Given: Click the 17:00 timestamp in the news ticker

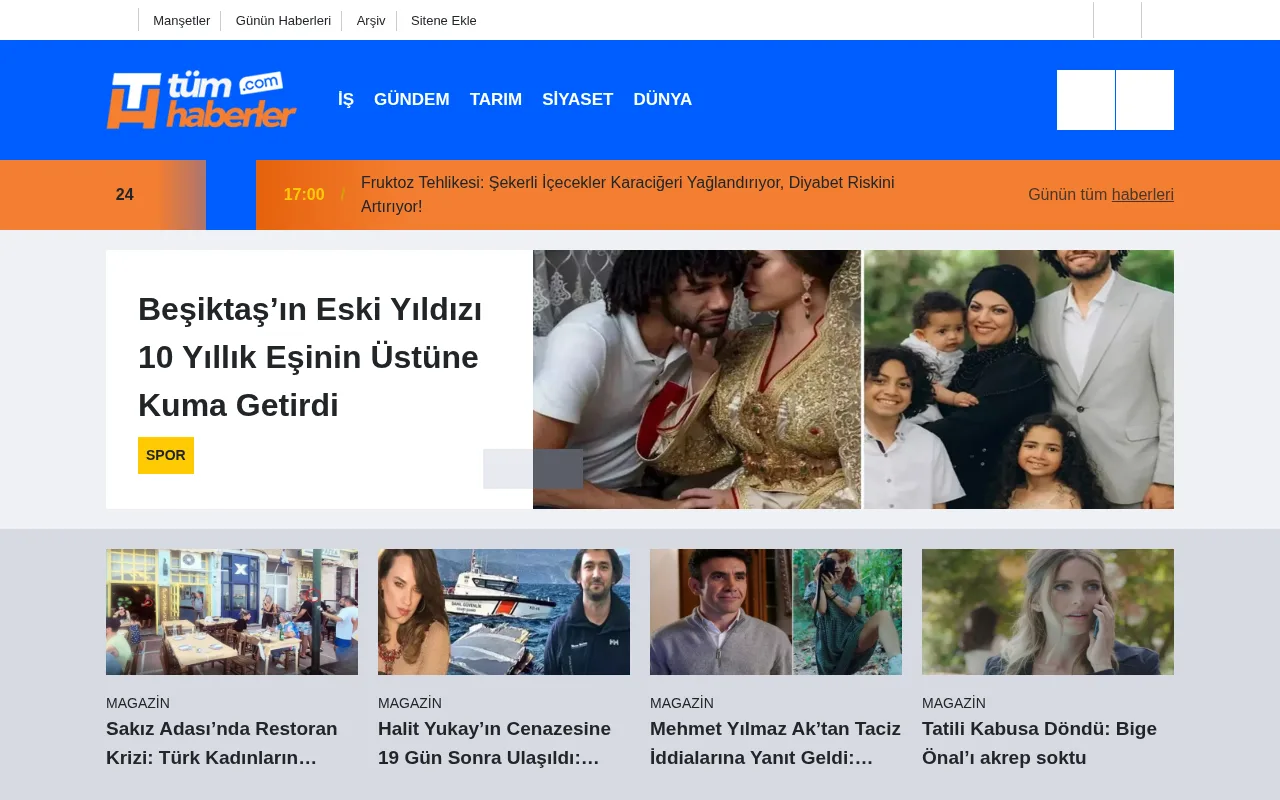Looking at the screenshot, I should [303, 195].
